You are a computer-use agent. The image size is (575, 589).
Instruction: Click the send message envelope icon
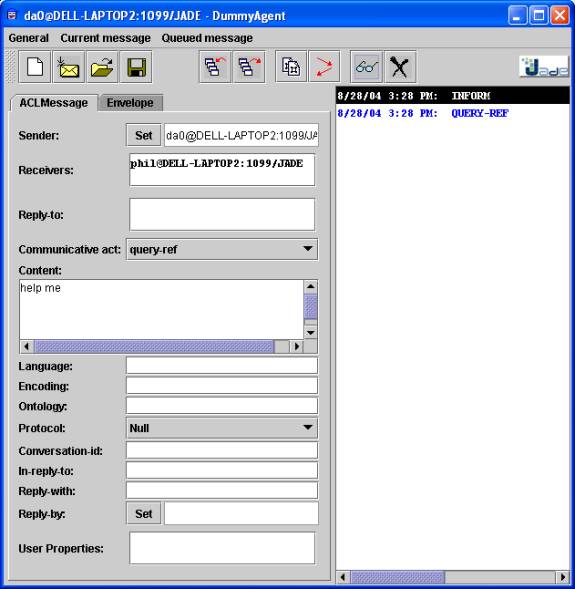[68, 67]
